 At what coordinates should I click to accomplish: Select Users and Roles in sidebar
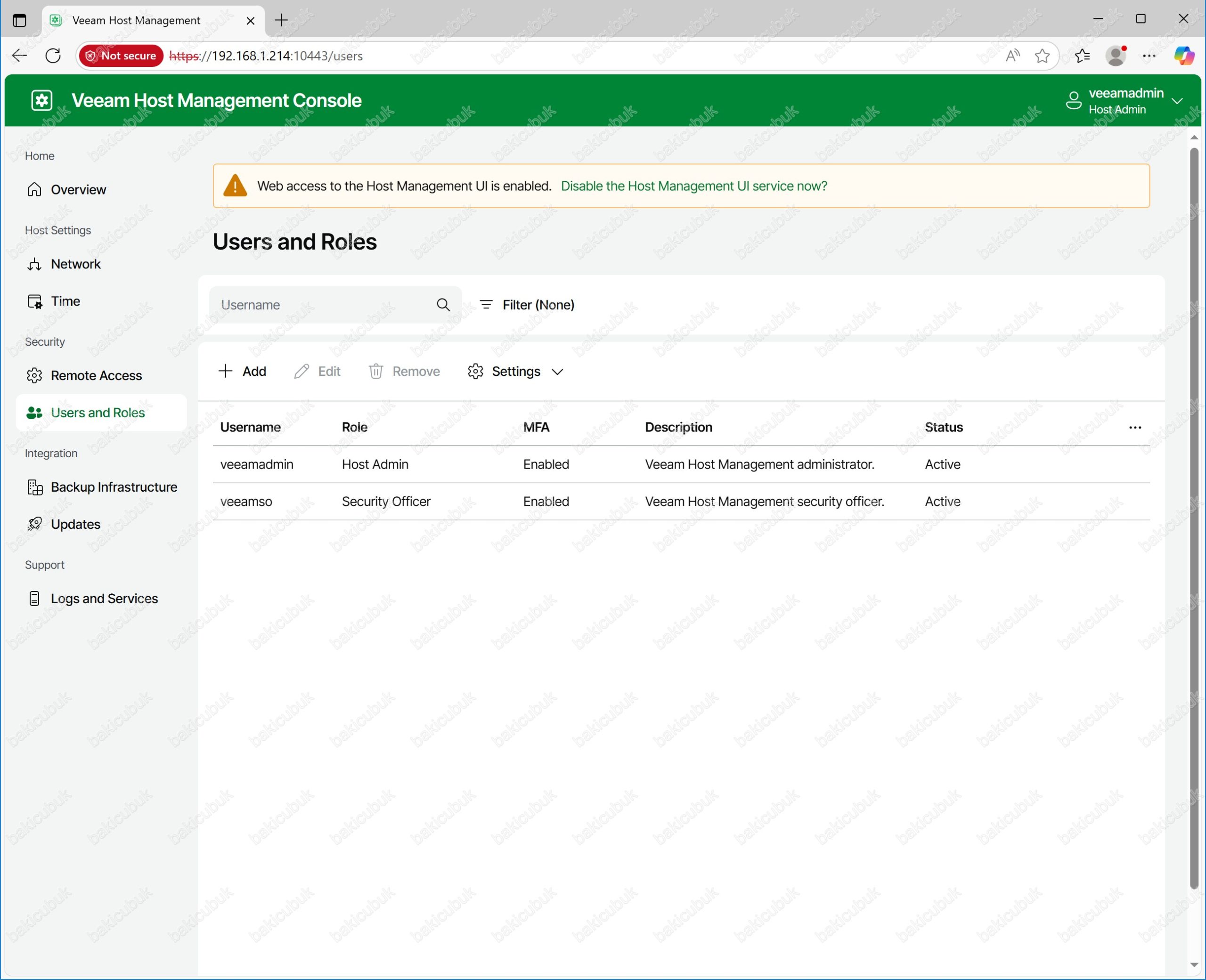coord(102,413)
